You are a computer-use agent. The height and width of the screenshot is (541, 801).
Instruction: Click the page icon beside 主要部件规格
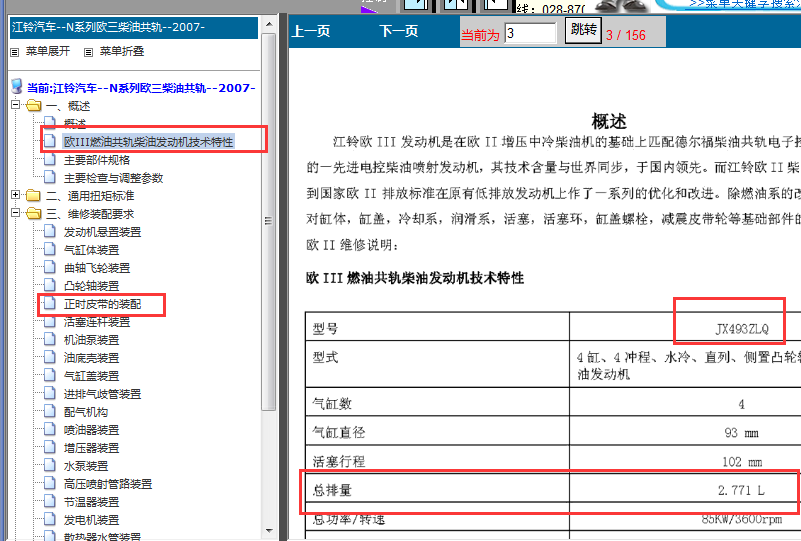click(50, 159)
